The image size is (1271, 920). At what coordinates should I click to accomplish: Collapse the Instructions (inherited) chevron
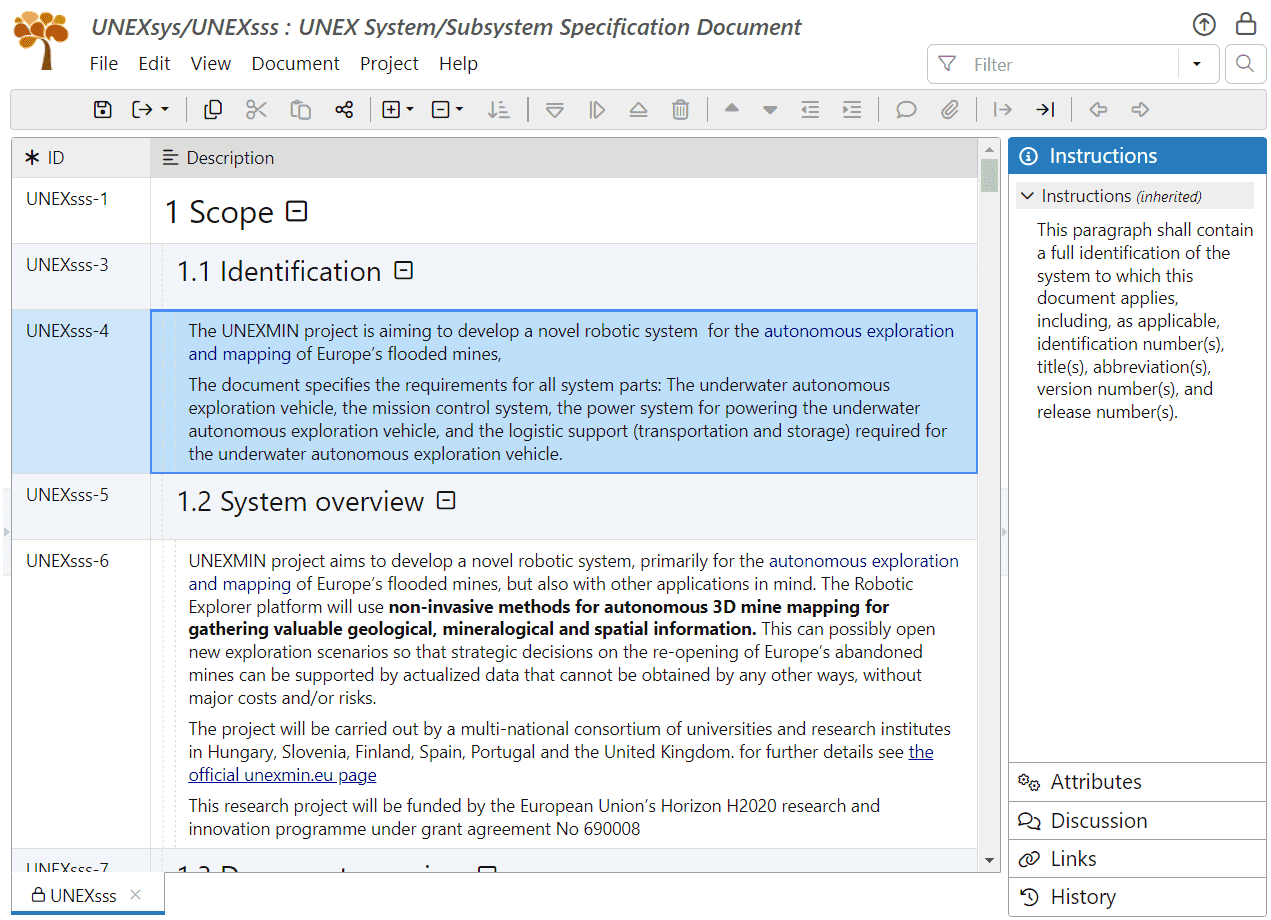coord(1028,196)
